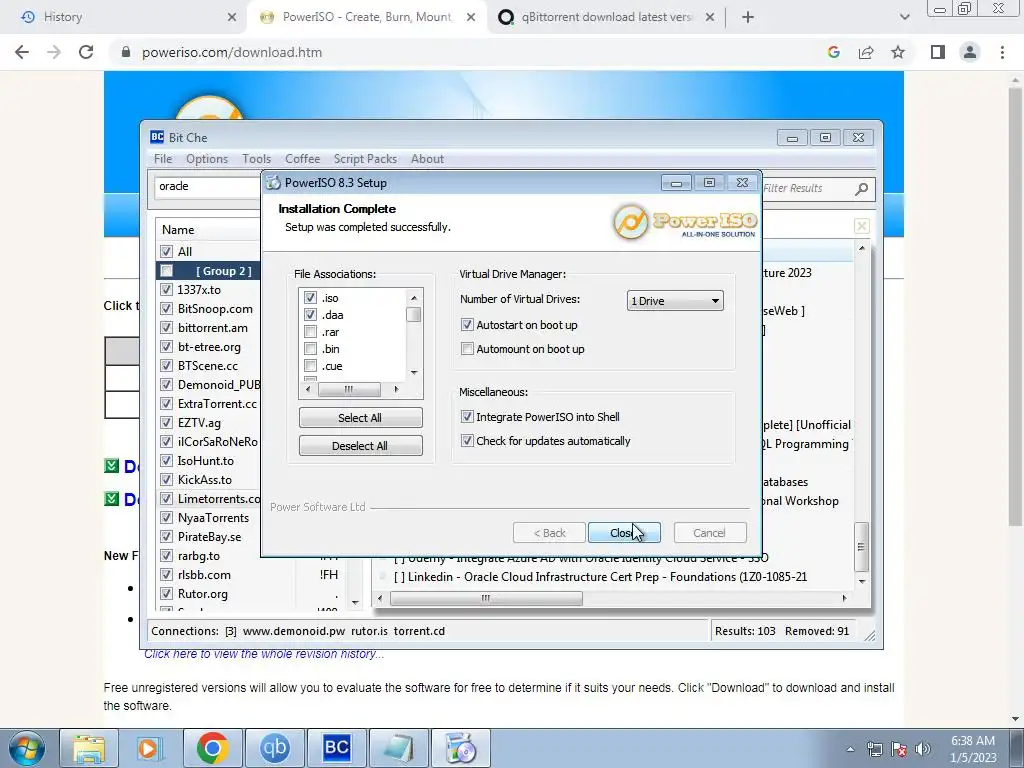Open Chrome three-dot menu
The width and height of the screenshot is (1024, 768).
click(1002, 52)
